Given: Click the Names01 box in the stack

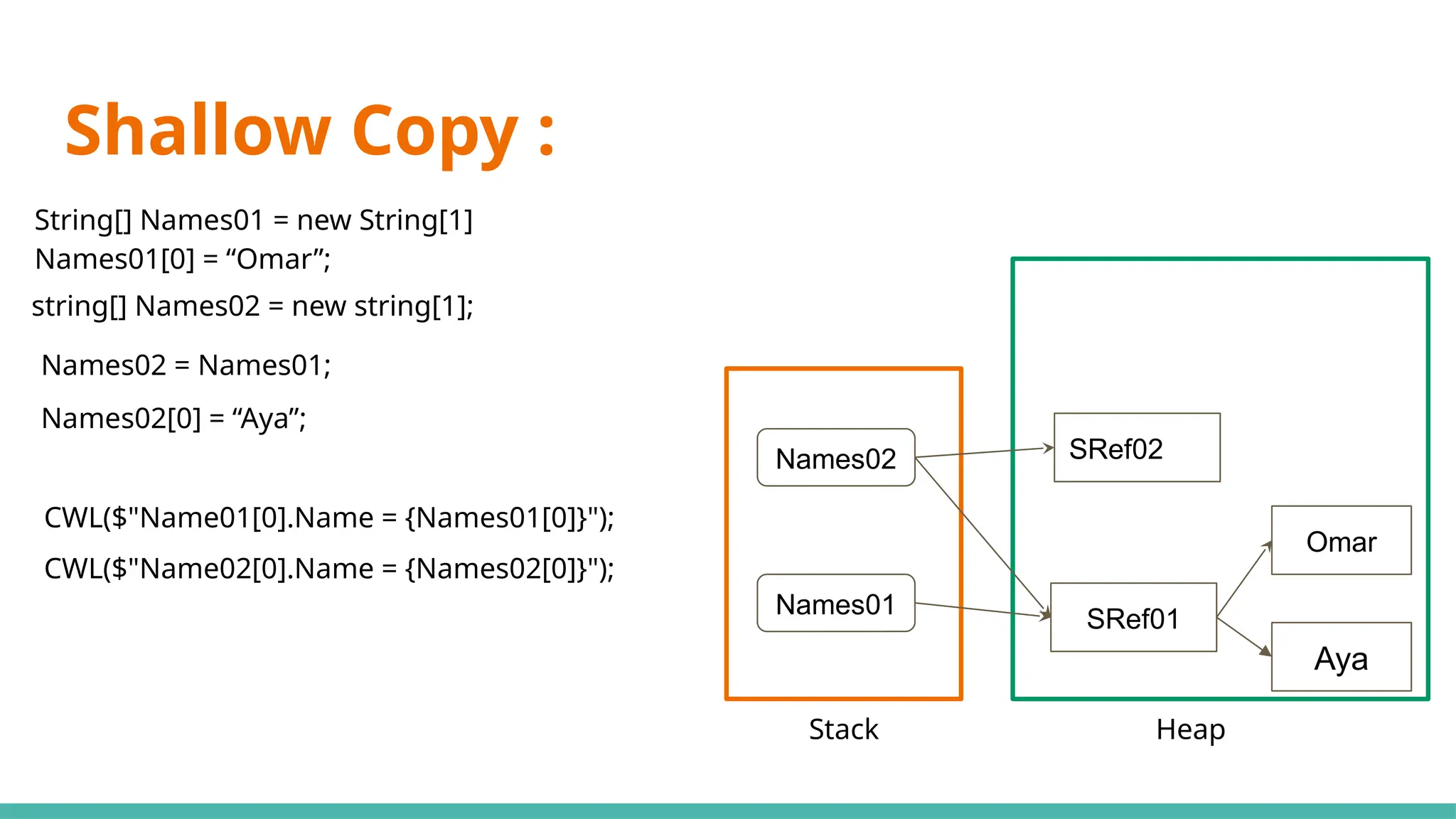Looking at the screenshot, I should (x=836, y=603).
